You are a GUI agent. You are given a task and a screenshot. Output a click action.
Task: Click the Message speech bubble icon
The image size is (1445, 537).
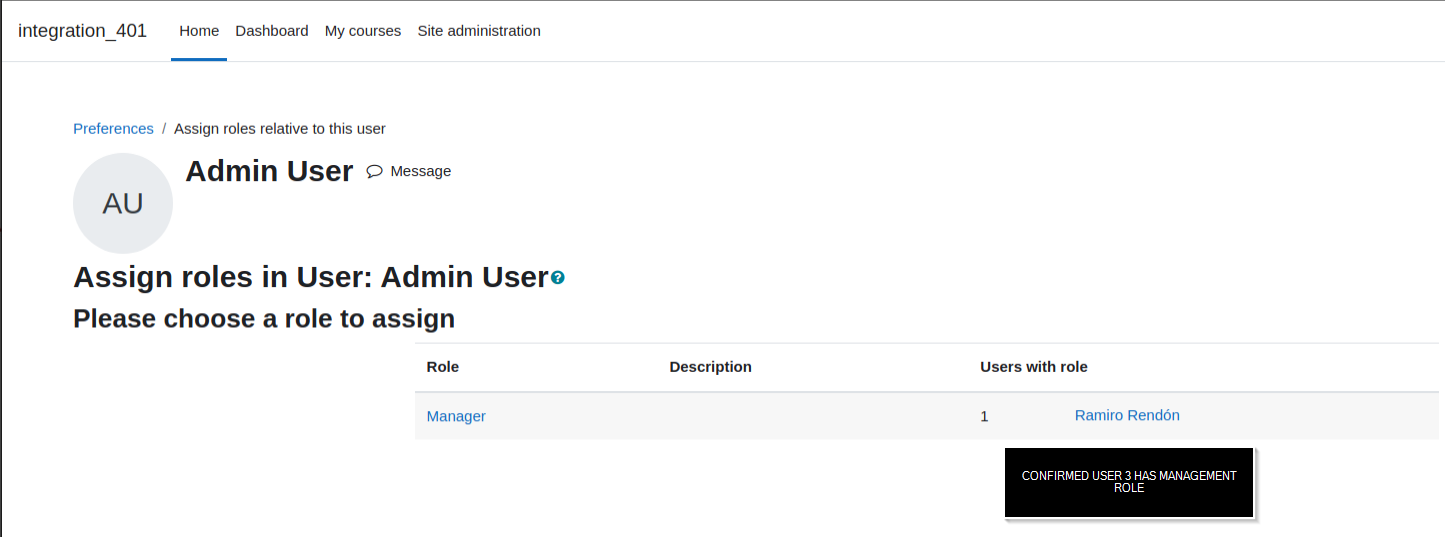(375, 171)
